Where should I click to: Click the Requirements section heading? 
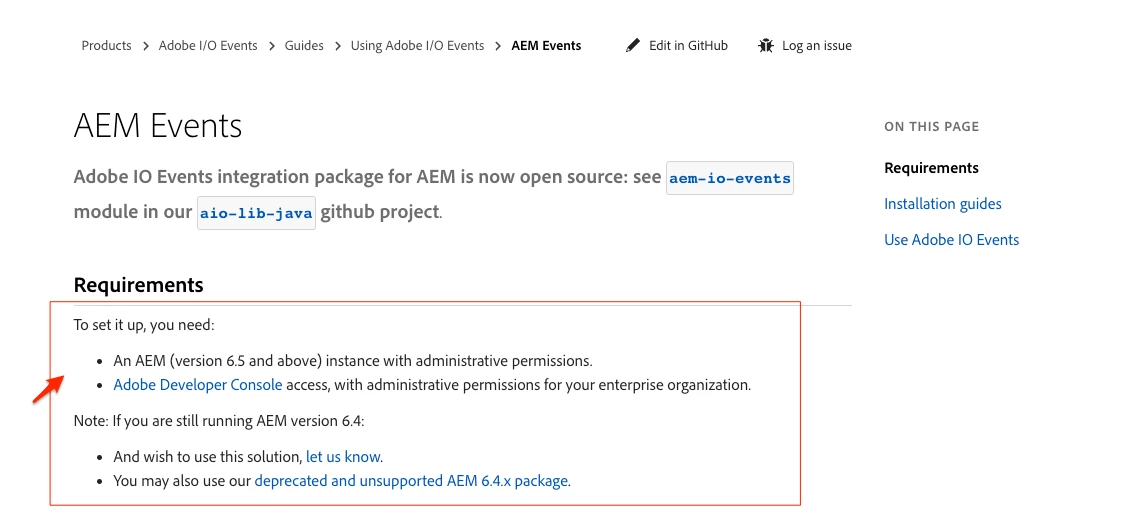[139, 285]
